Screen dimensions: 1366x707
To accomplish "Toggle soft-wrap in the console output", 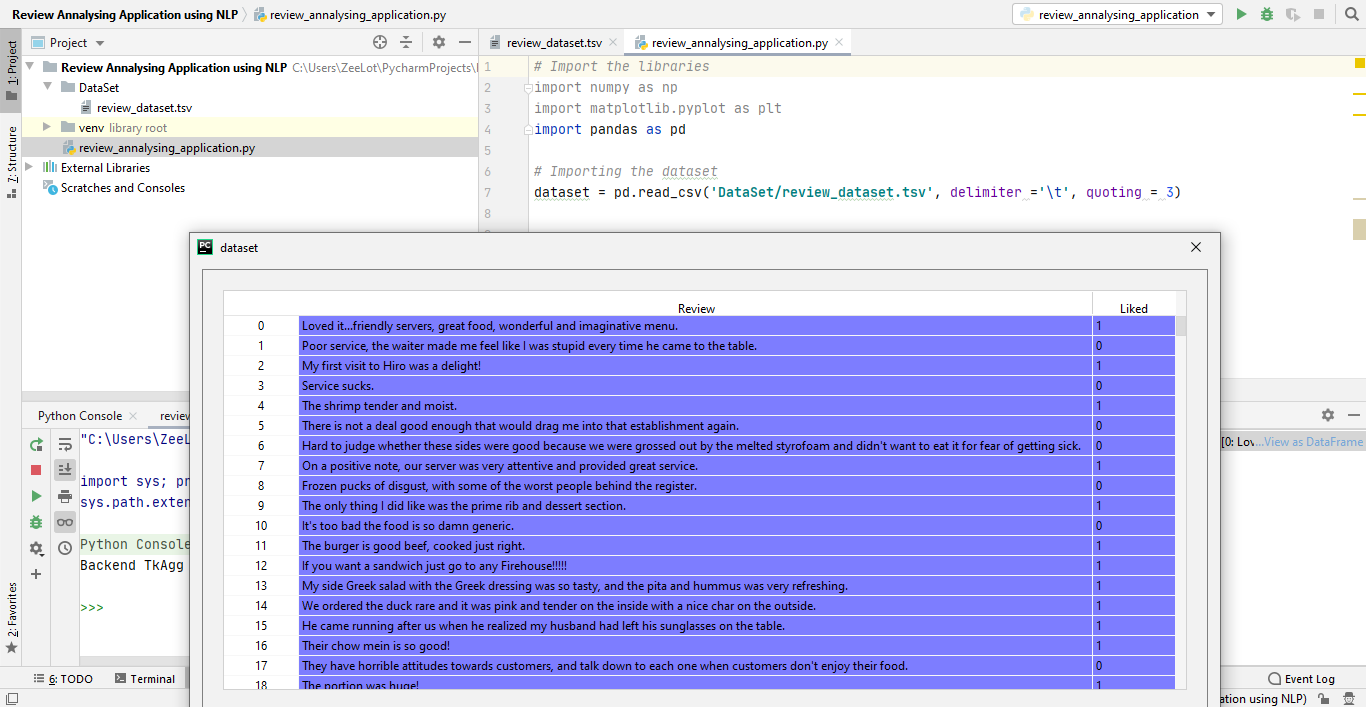I will click(64, 444).
